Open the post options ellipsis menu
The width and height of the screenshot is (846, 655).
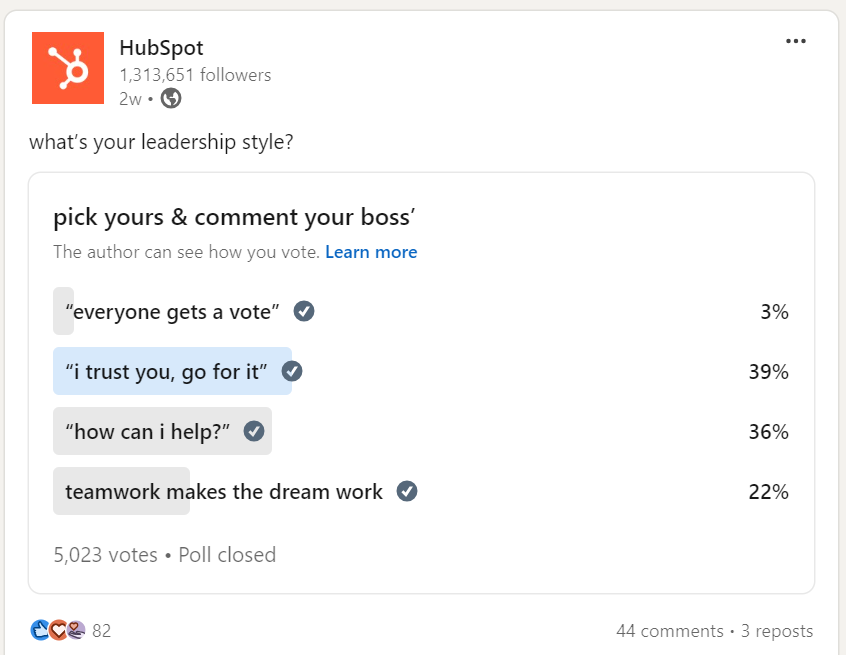pos(796,40)
